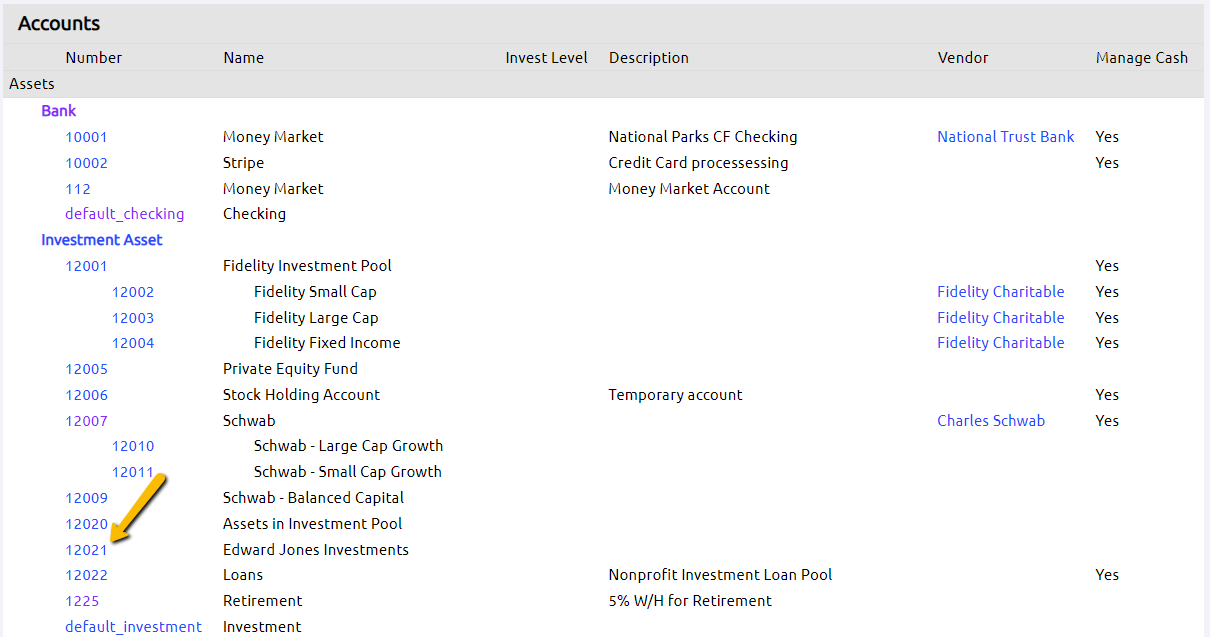The width and height of the screenshot is (1210, 637).
Task: Click the Credit Card processessing description
Action: pyautogui.click(x=698, y=163)
